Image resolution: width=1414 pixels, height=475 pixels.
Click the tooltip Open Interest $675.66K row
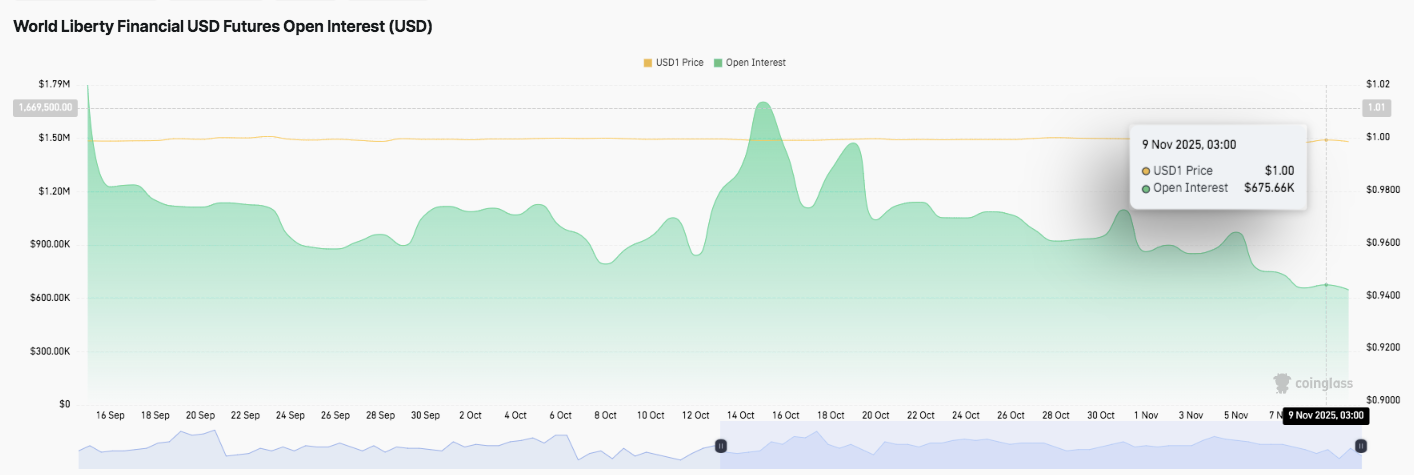click(1217, 187)
